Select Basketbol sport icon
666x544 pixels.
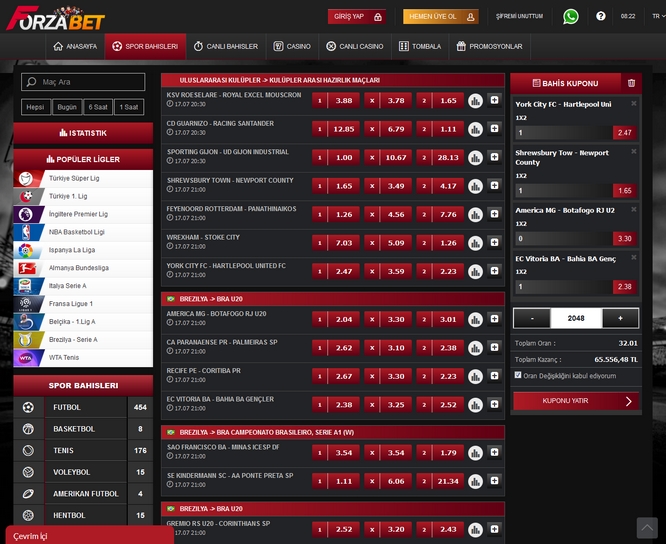(x=28, y=429)
